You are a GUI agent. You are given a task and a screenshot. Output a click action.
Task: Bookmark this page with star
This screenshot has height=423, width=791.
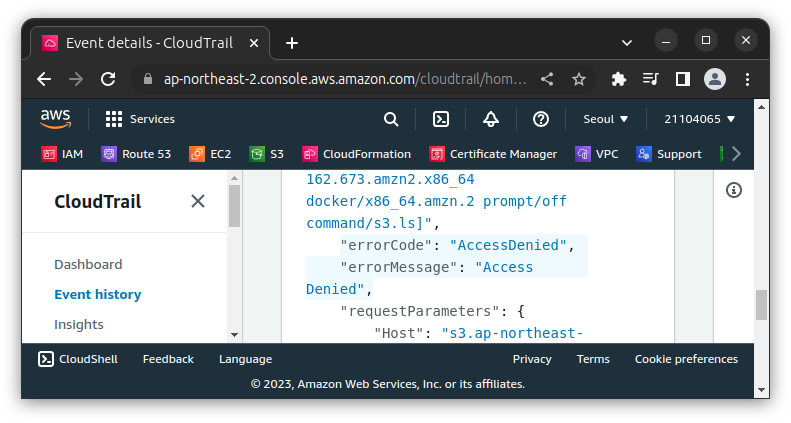coord(579,79)
